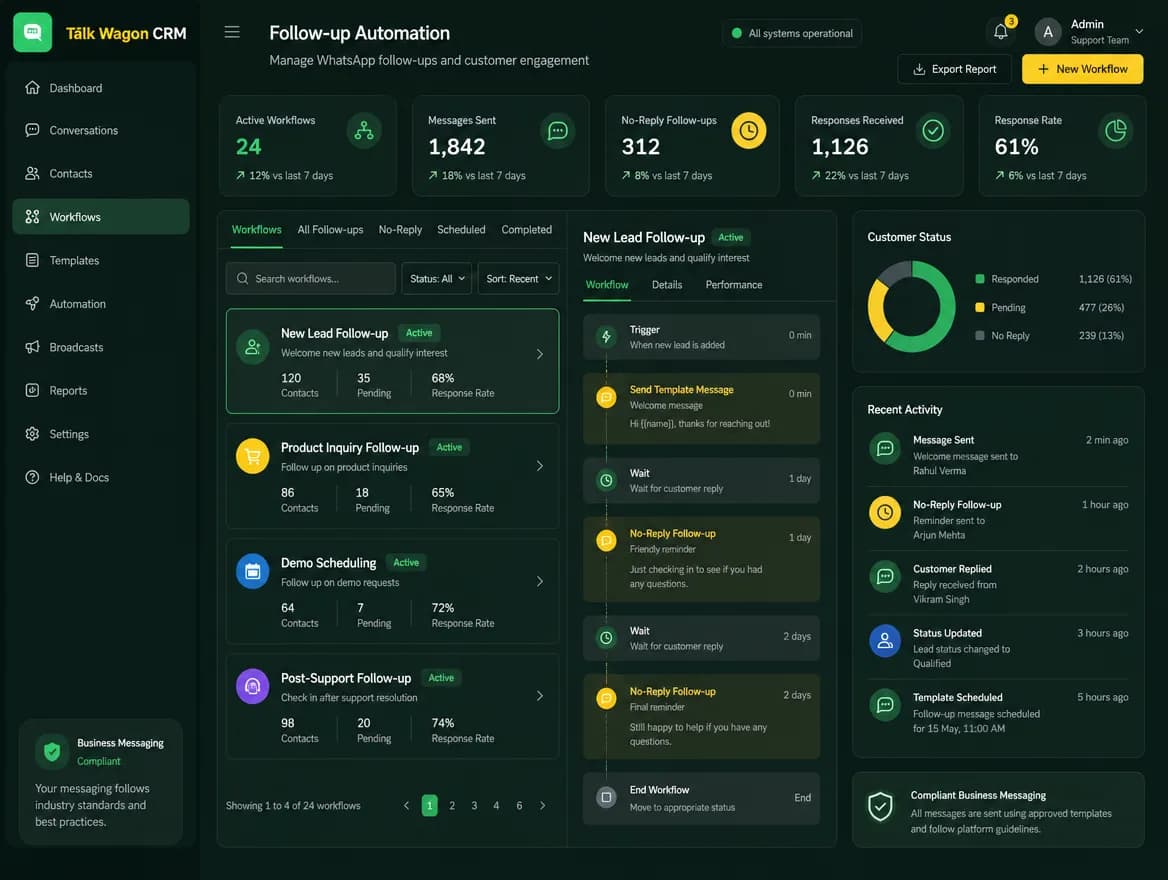The width and height of the screenshot is (1168, 880).
Task: Click the No Reply gray legend swatch
Action: [980, 335]
